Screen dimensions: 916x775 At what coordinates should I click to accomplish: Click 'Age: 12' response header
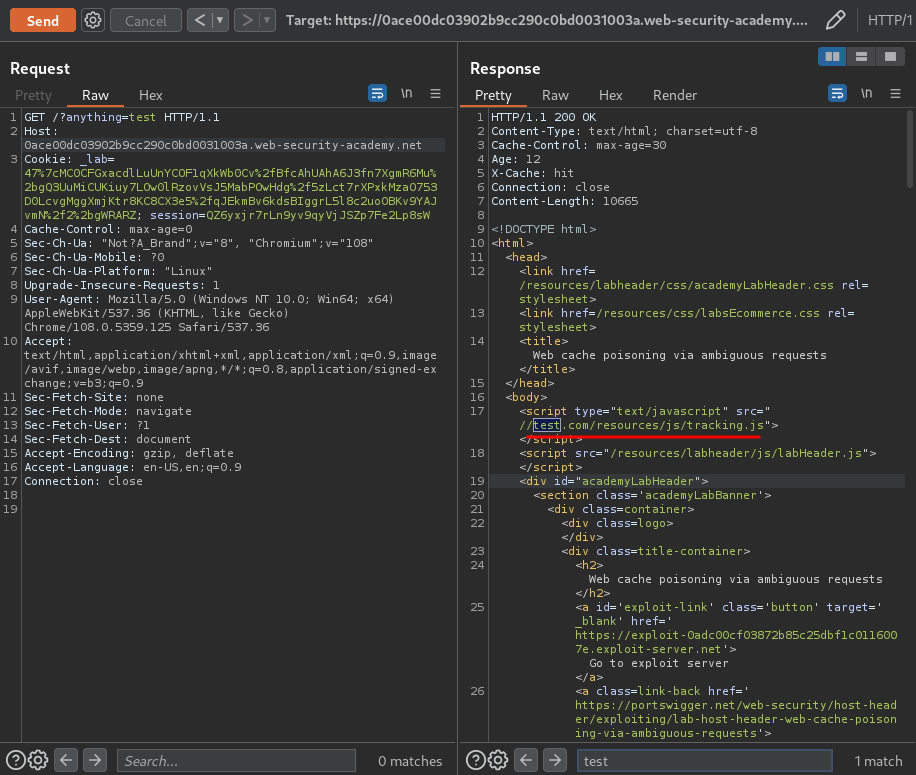click(x=516, y=159)
